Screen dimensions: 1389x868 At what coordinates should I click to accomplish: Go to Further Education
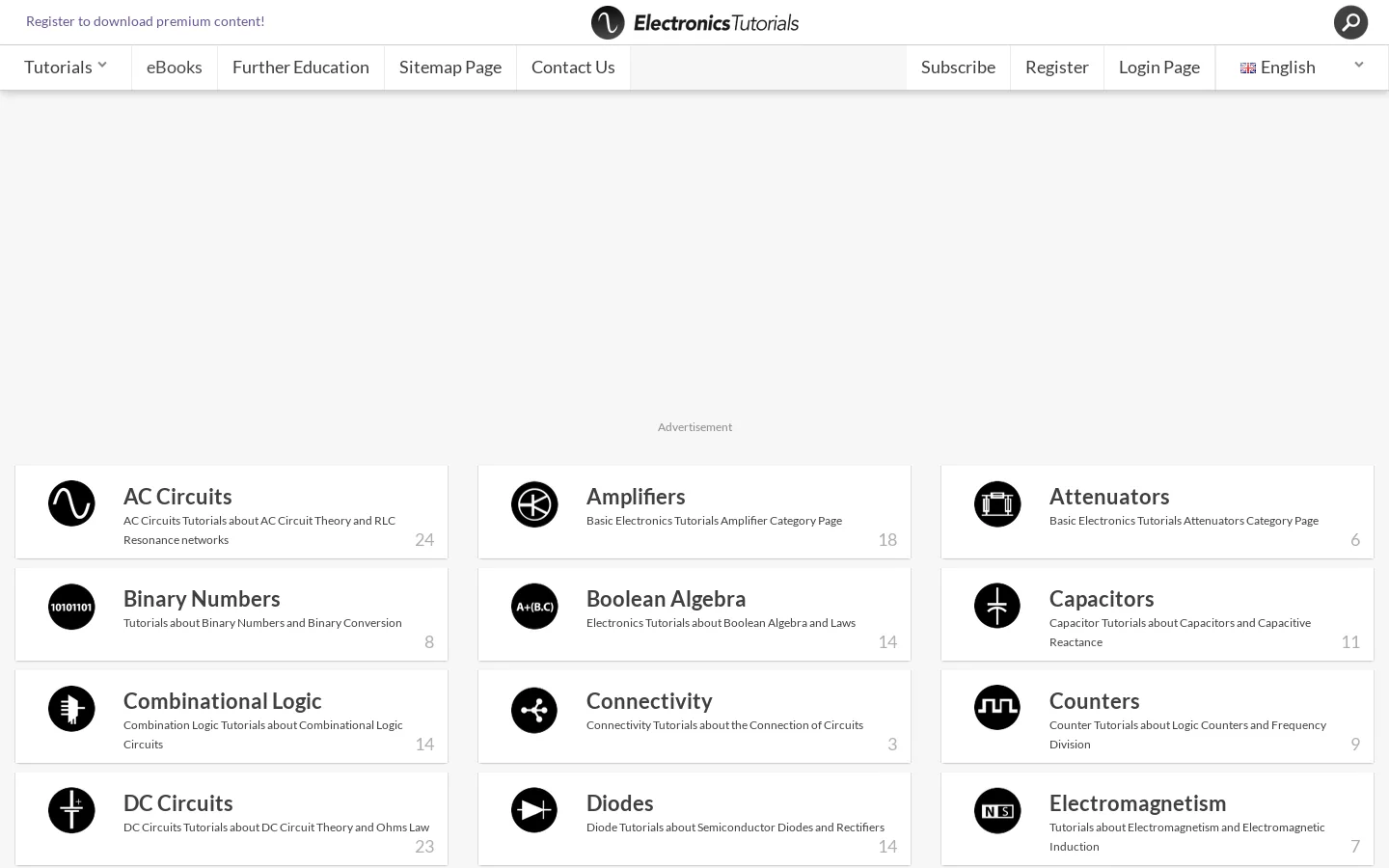coord(301,68)
